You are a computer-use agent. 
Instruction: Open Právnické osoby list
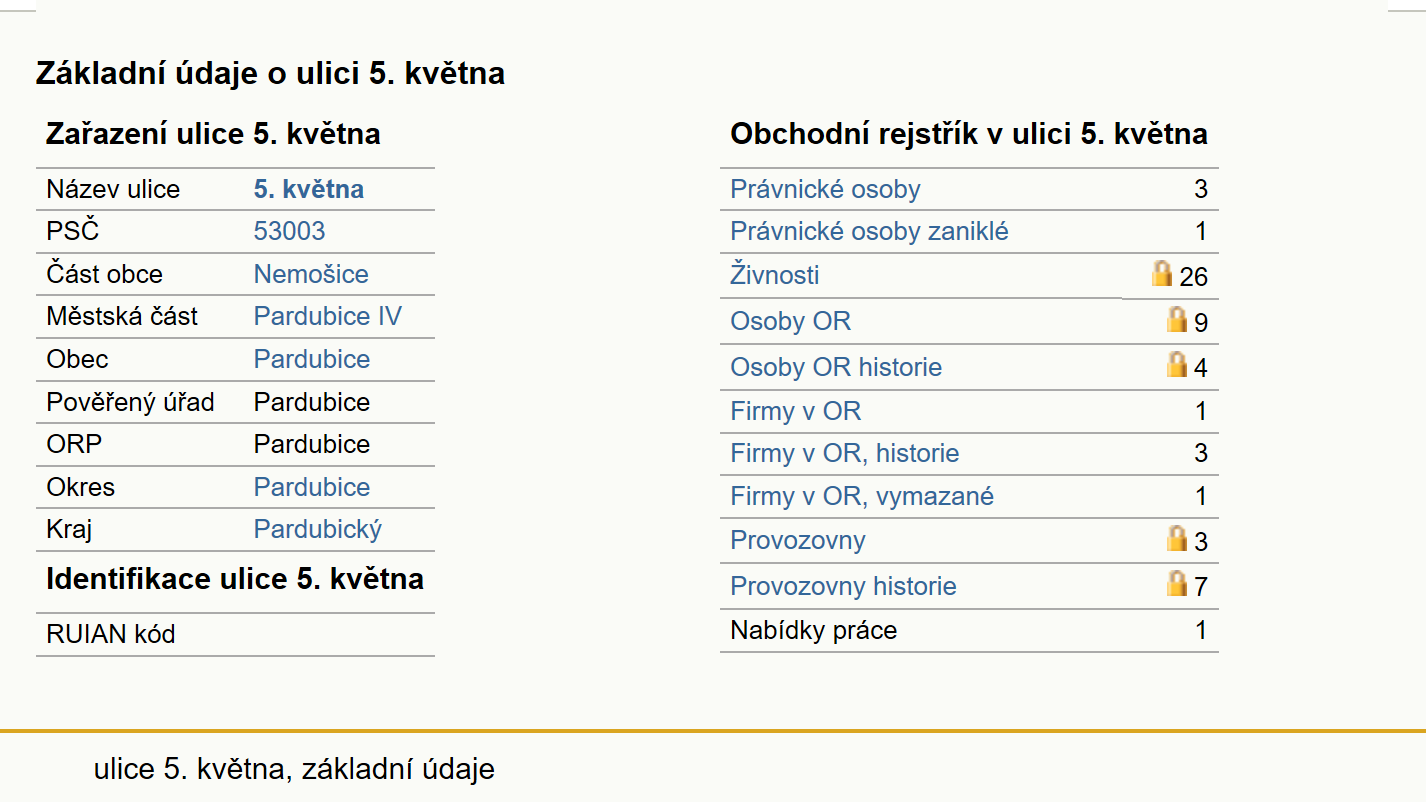click(x=825, y=189)
